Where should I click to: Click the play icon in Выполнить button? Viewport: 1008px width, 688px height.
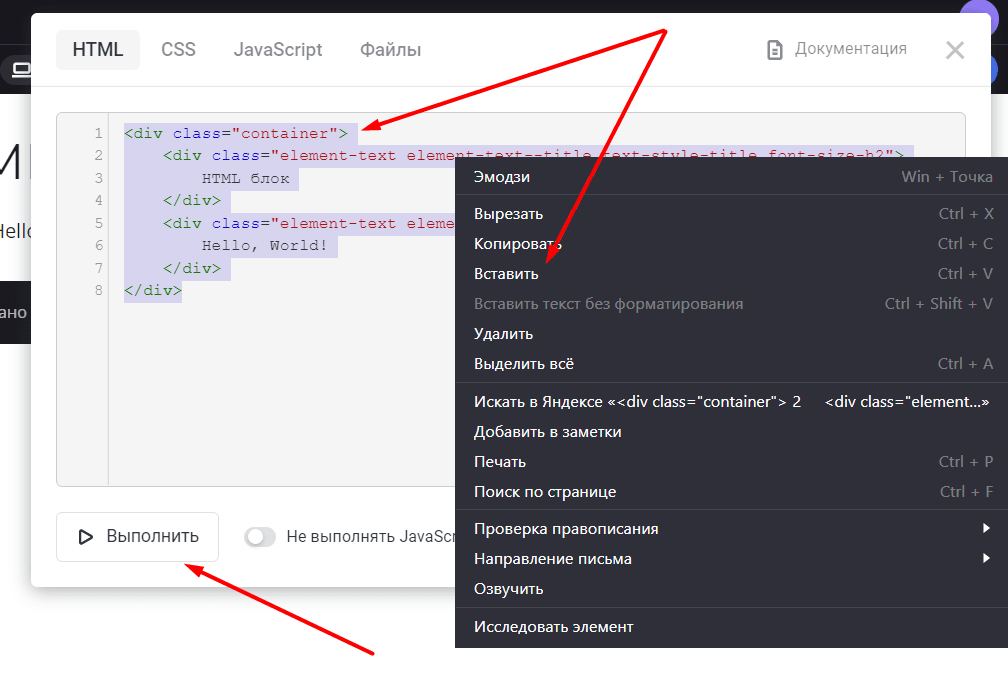[85, 537]
